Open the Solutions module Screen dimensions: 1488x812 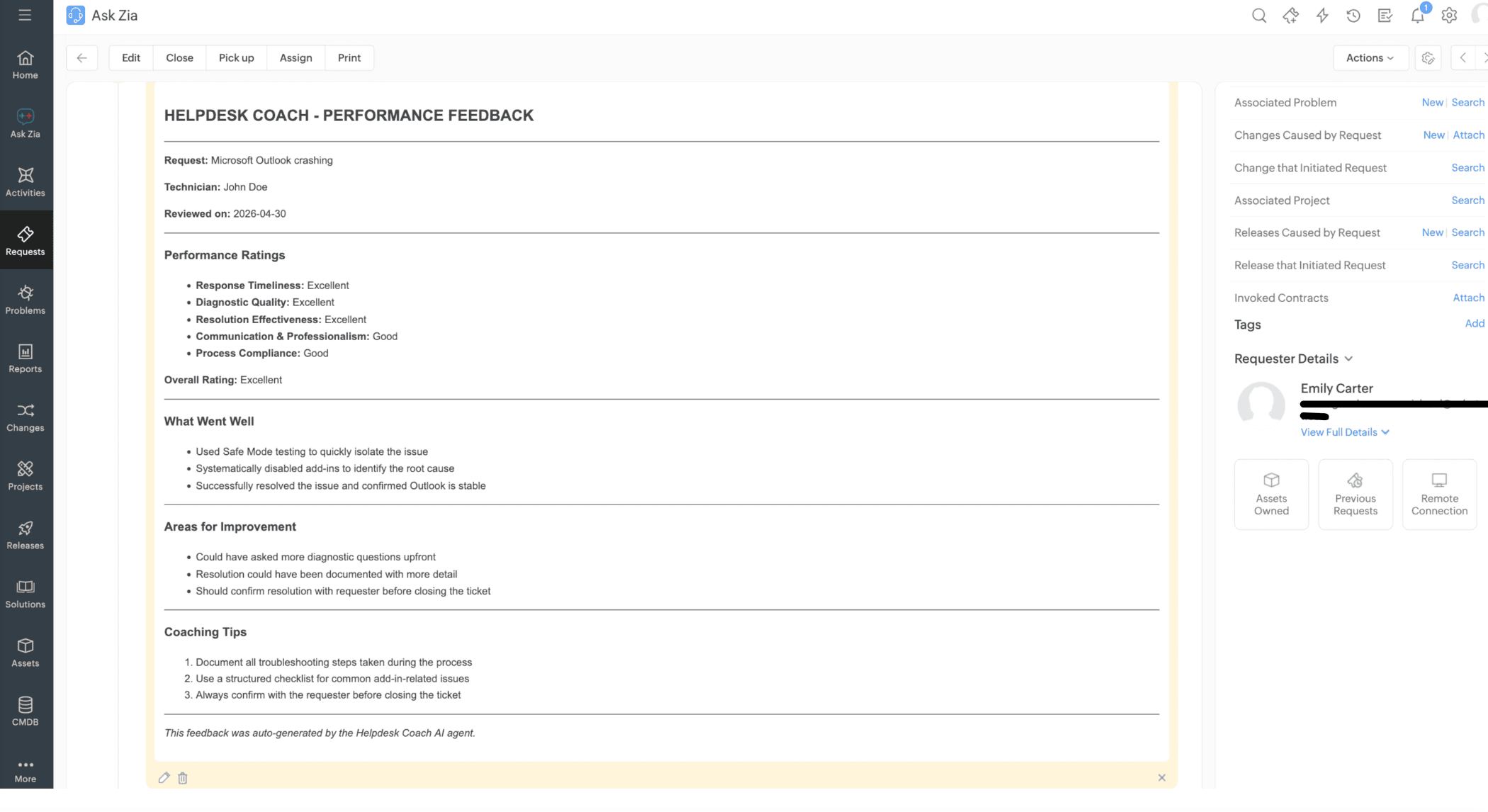pyautogui.click(x=26, y=594)
